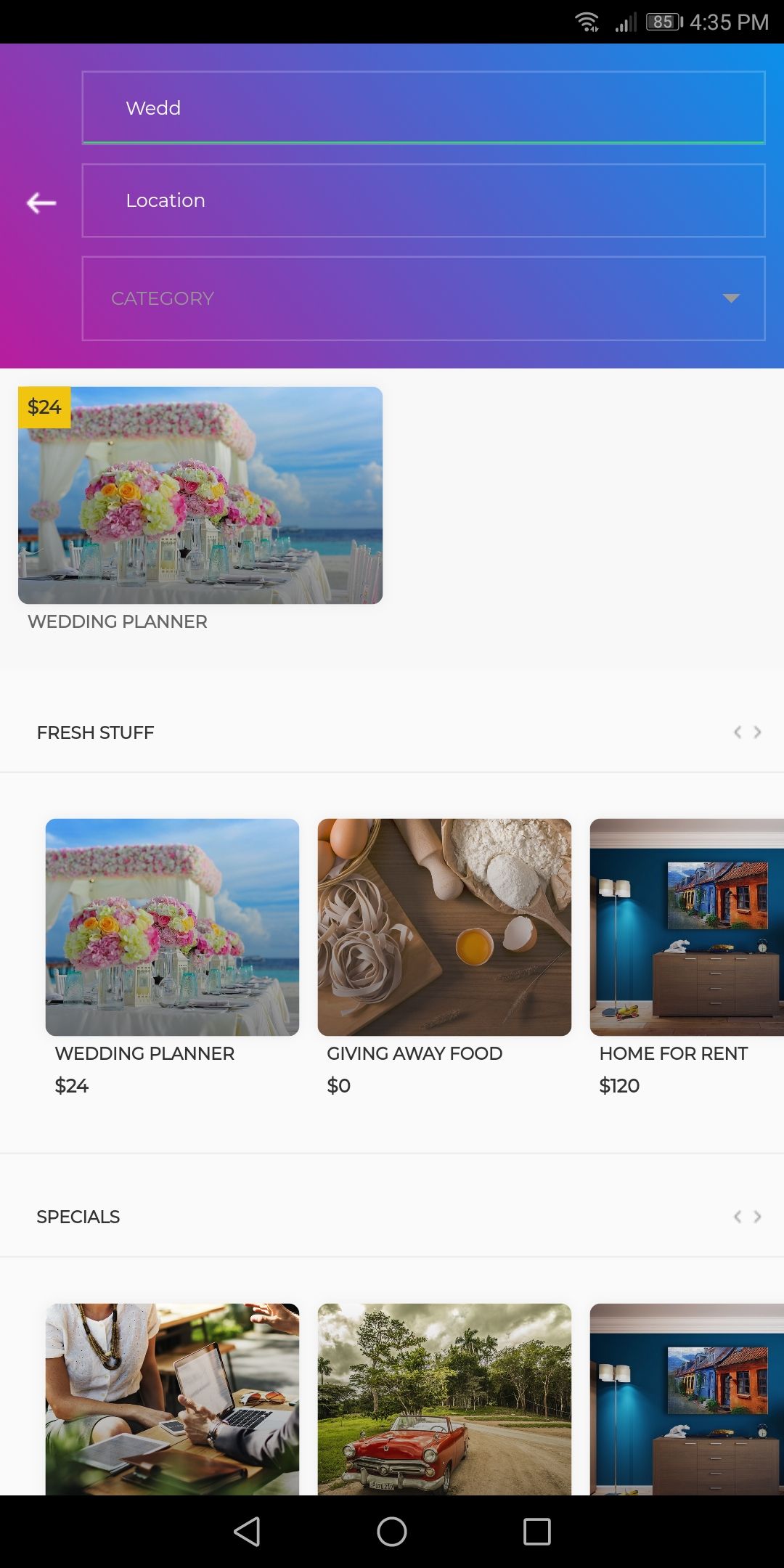Expand Category list using dropdown arrow
Screen dimensions: 784x1568
click(x=731, y=298)
